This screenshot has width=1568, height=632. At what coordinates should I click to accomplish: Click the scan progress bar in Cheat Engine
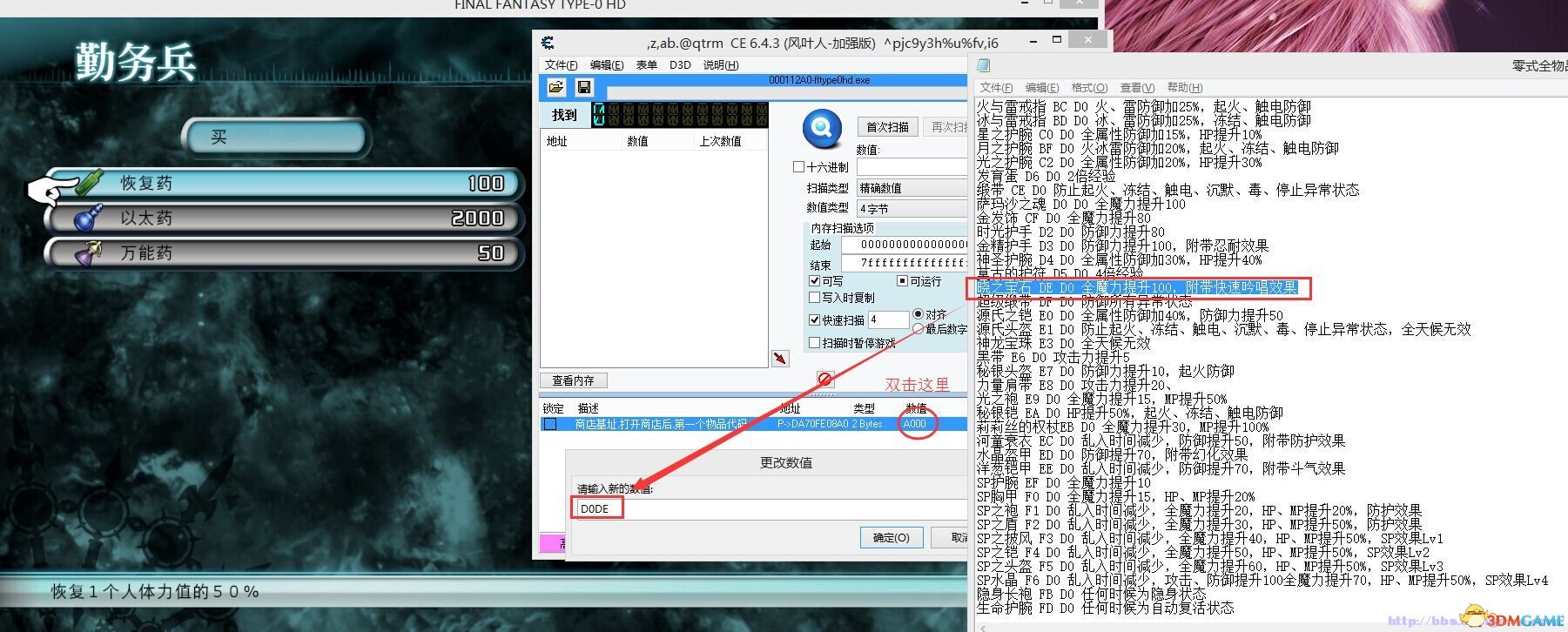(786, 92)
